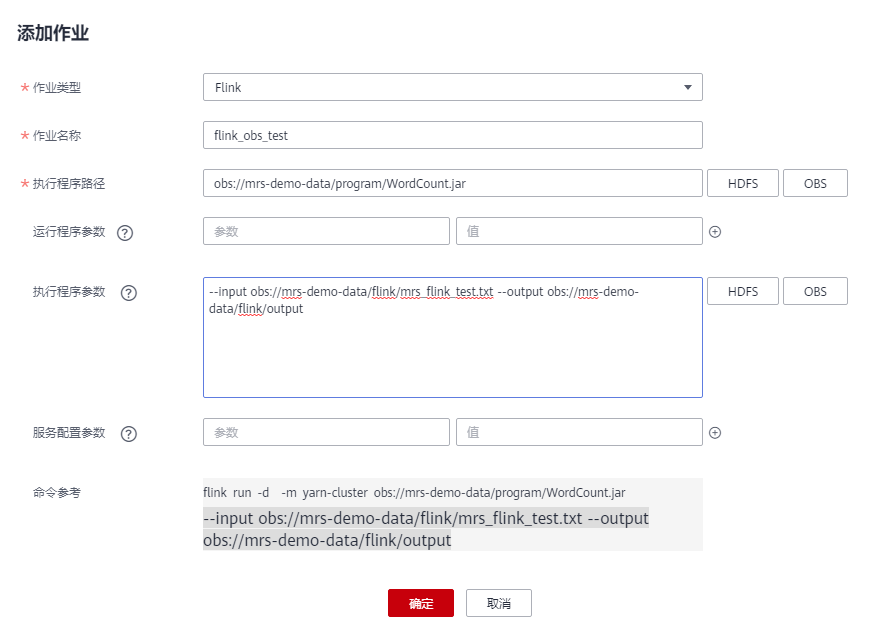
Task: Confirm with the red 确定 button
Action: tap(421, 603)
